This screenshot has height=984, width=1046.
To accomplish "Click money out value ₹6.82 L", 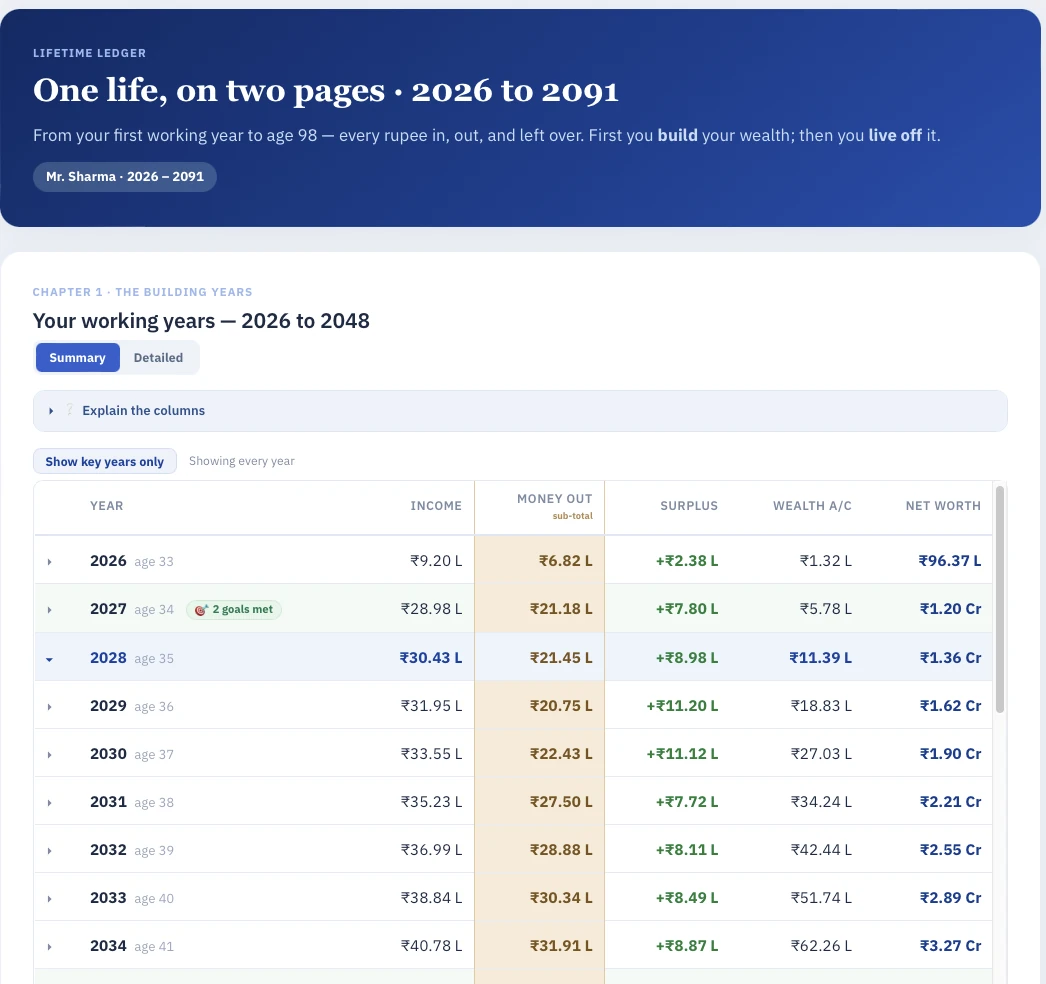I will (566, 561).
